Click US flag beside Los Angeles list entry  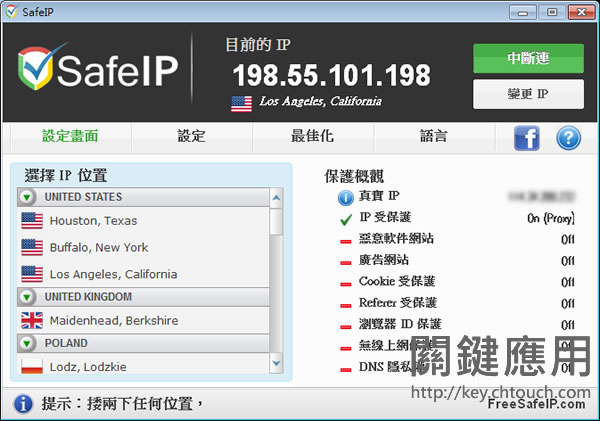click(x=32, y=274)
